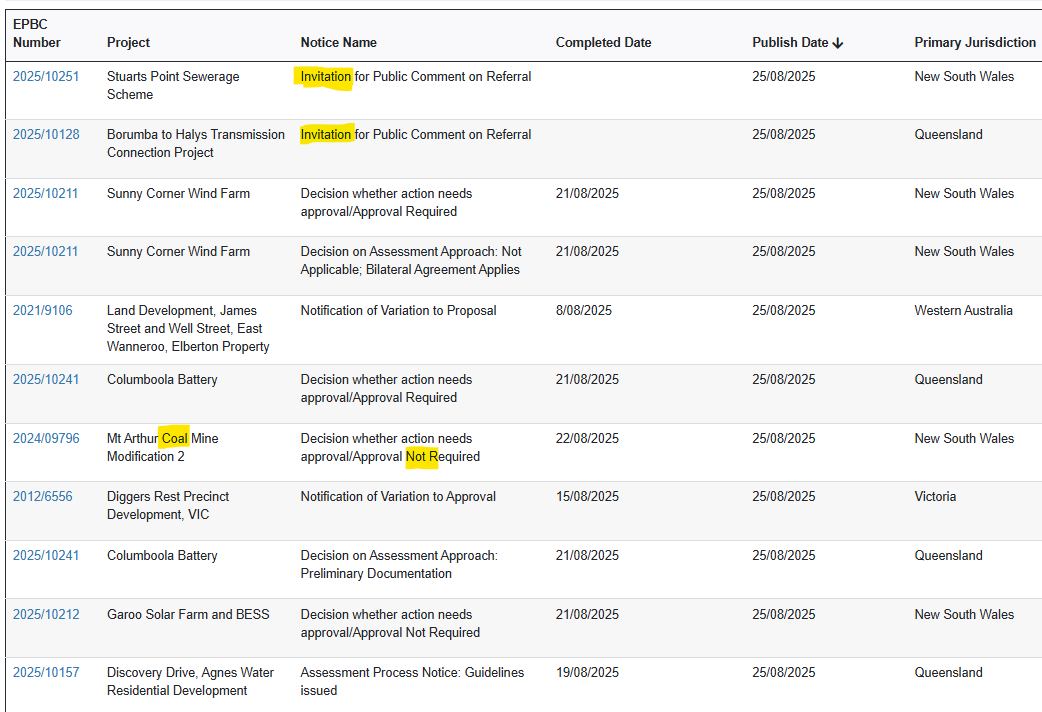Click the Garoo Solar Farm and BESS text
The height and width of the screenshot is (712, 1042).
[188, 614]
